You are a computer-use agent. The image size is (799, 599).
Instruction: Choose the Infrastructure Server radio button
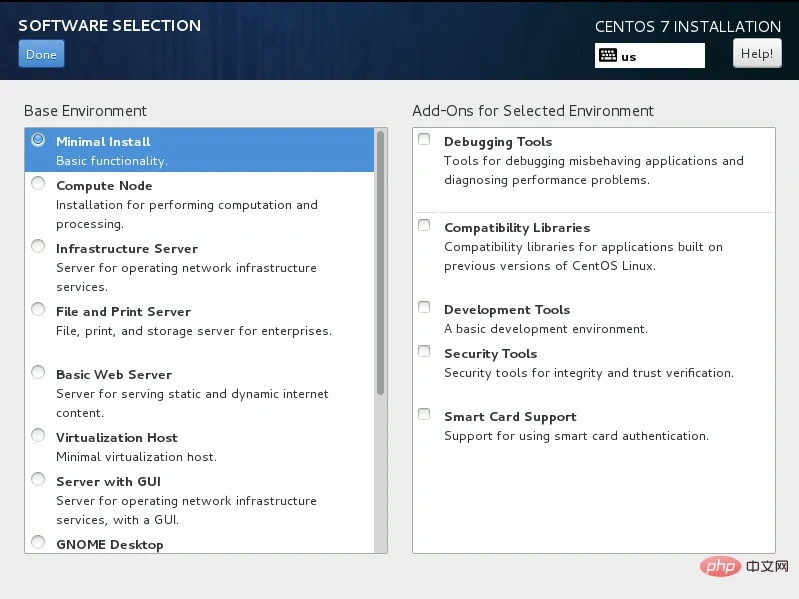tap(38, 247)
